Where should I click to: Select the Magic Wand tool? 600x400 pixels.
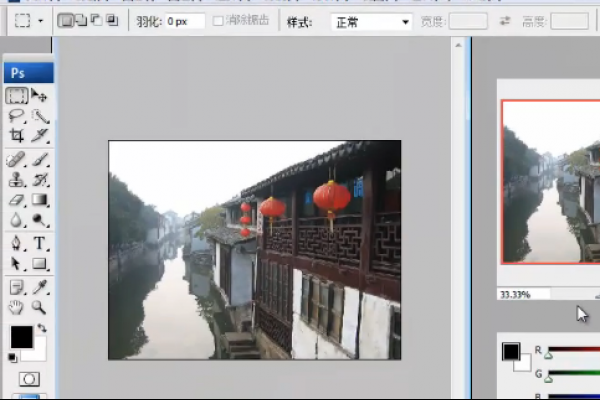click(40, 116)
